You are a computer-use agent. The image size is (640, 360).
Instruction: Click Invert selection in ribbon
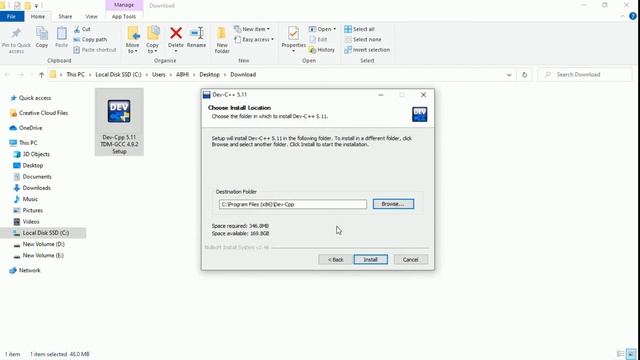pos(367,50)
